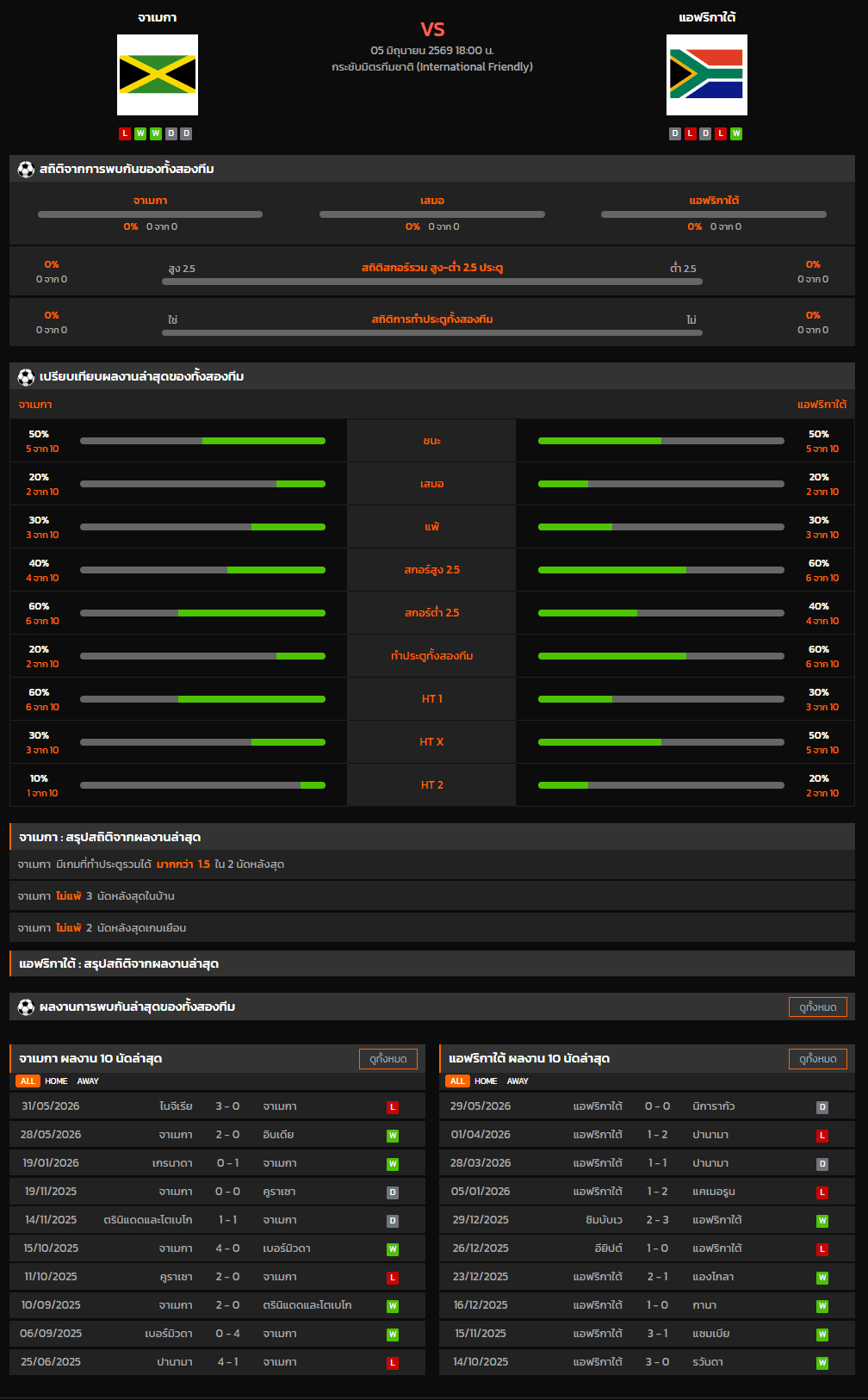Click D result badge for 19/11/2025 match
Image resolution: width=868 pixels, height=1400 pixels.
click(393, 1192)
